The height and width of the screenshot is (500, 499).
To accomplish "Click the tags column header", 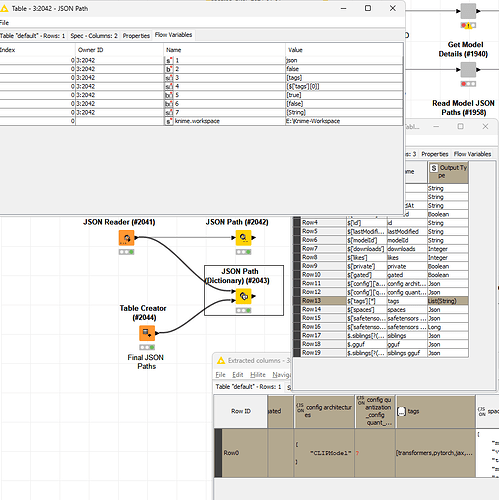I will [x=435, y=412].
